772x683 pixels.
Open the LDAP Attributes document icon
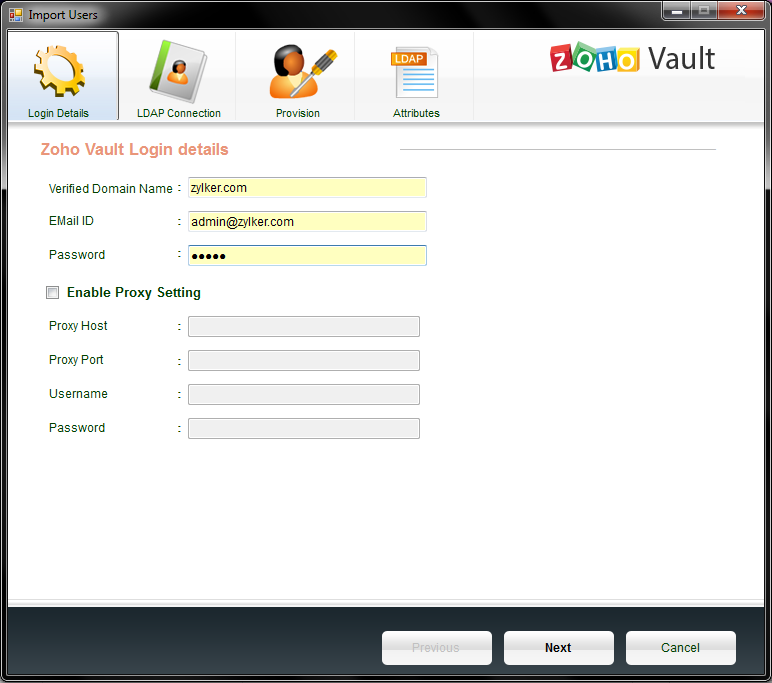[x=414, y=73]
